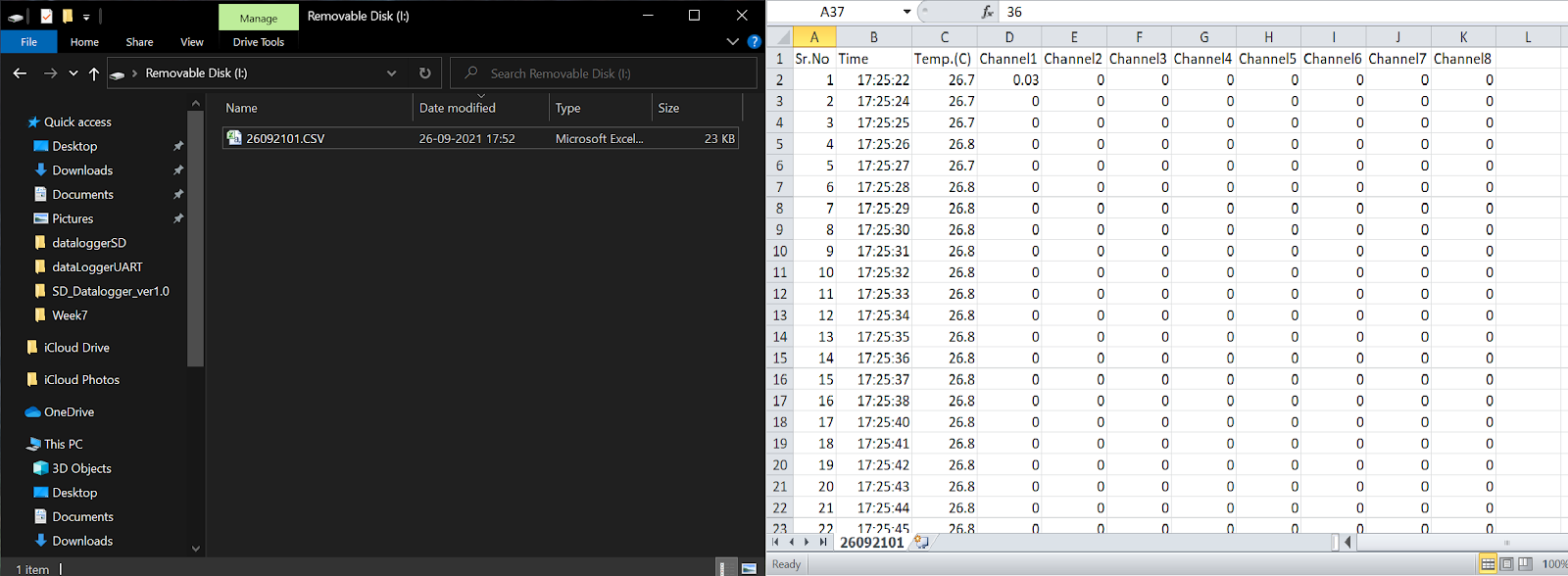Image resolution: width=1568 pixels, height=576 pixels.
Task: Click Excel horizontal scroll left arrow
Action: pyautogui.click(x=1348, y=542)
